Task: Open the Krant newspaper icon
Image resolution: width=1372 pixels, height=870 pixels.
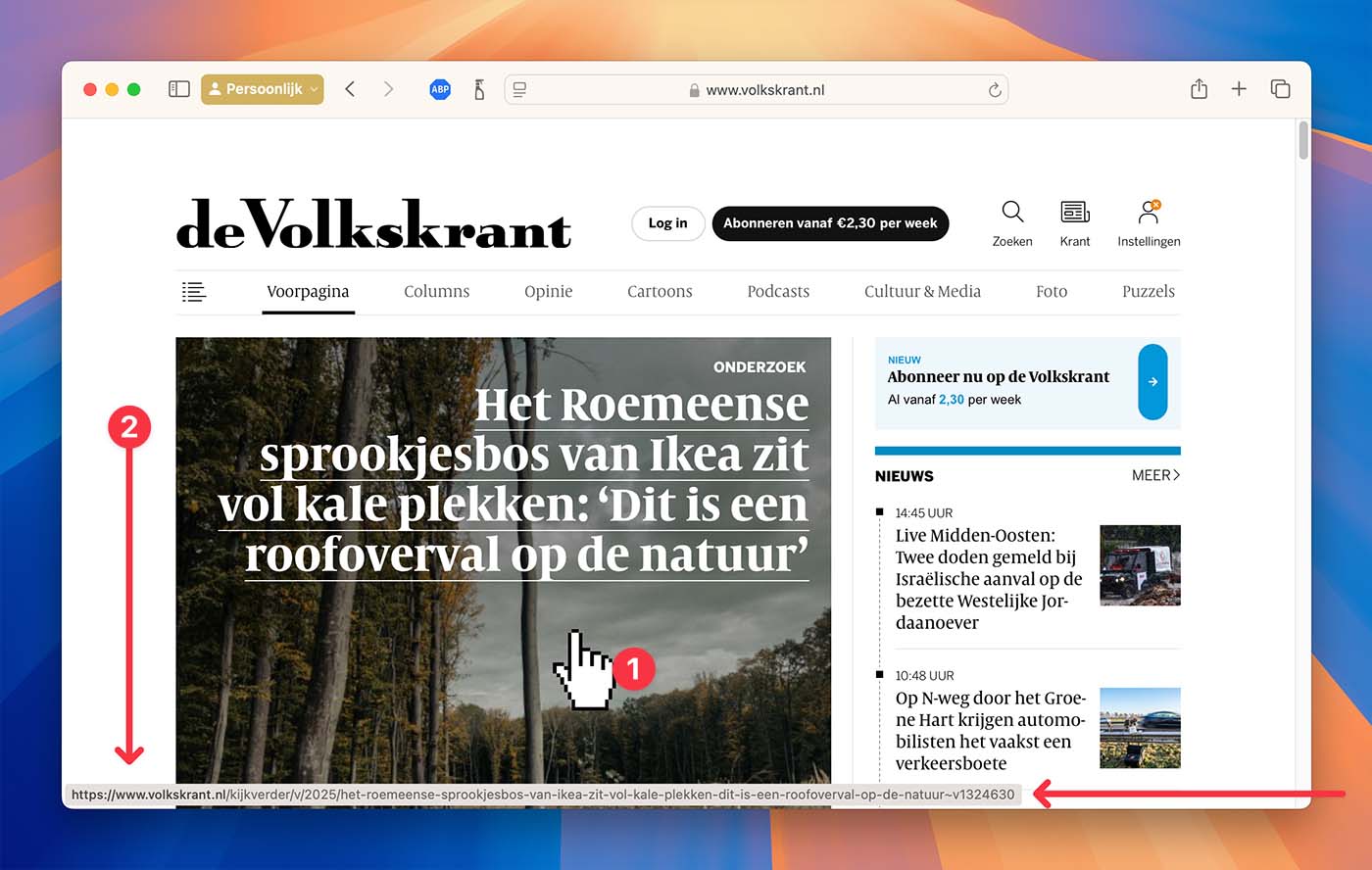Action: pos(1074,212)
